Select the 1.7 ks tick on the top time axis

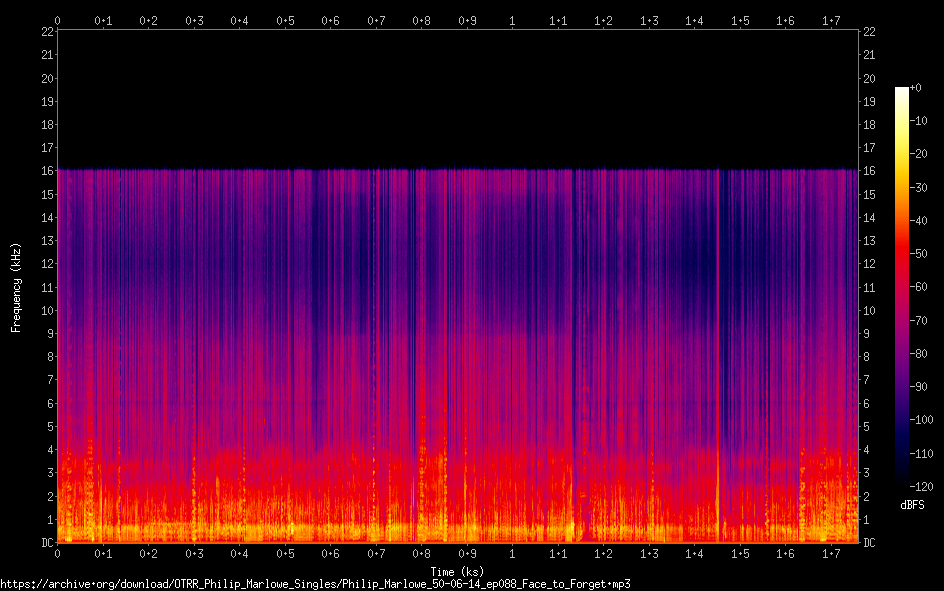coord(831,20)
